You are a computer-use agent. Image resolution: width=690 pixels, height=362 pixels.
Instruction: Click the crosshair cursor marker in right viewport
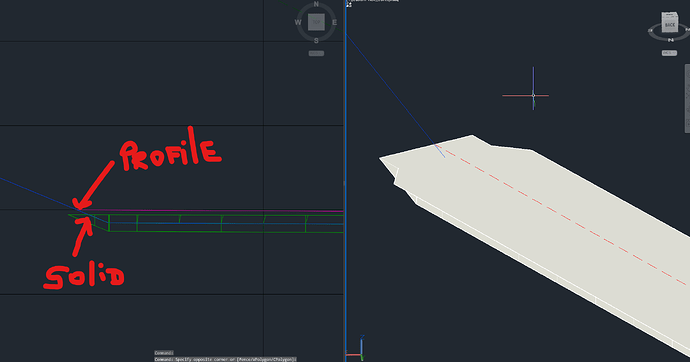coord(533,95)
